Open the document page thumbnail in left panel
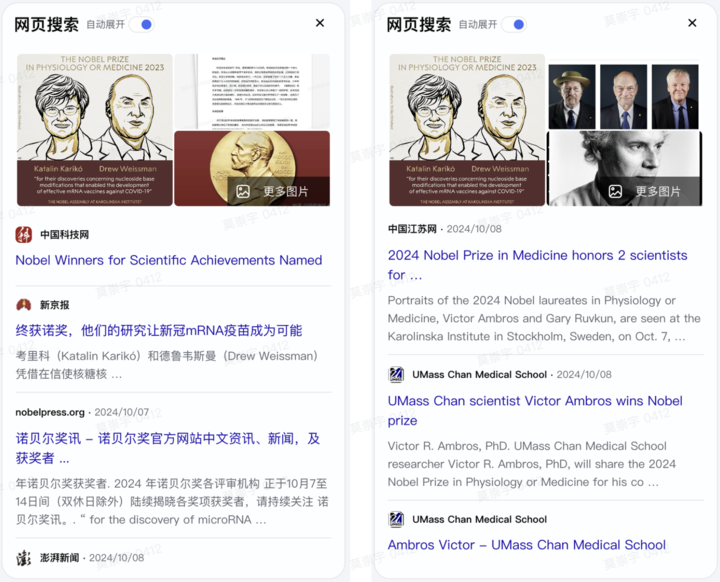 coord(252,91)
